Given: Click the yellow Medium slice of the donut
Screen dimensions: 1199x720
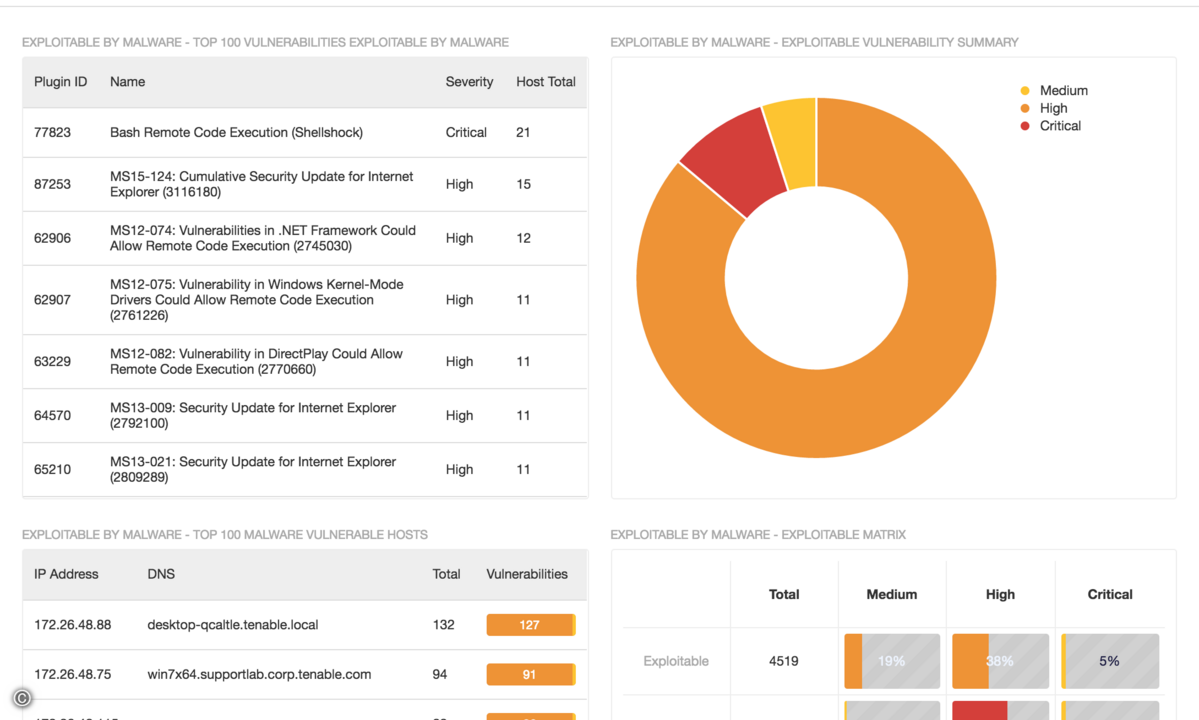Looking at the screenshot, I should [795, 142].
